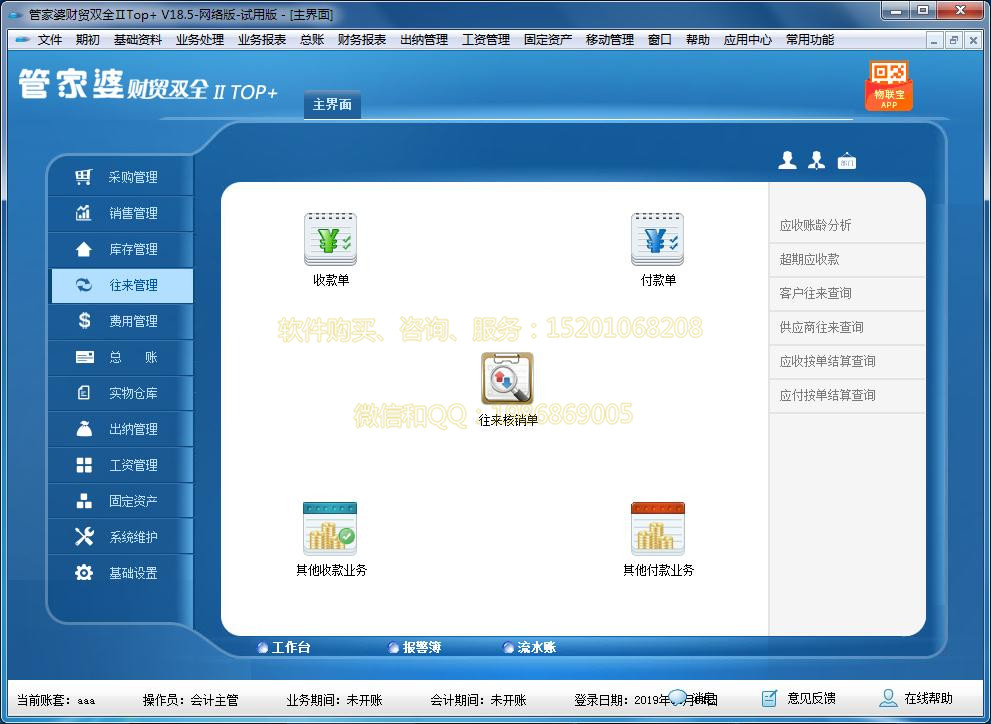Open the 收款单 (receipt) icon

click(331, 238)
